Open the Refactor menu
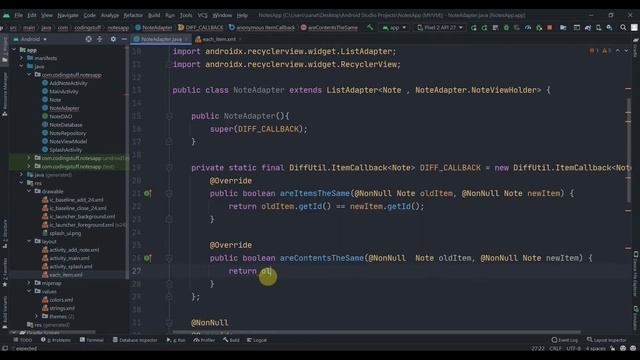640x360 pixels. pos(133,15)
